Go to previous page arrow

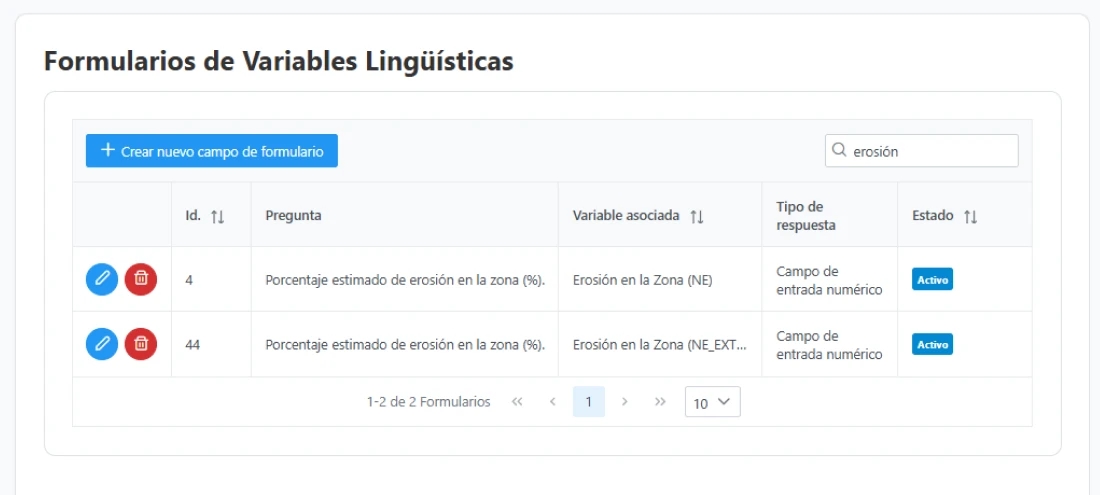click(x=553, y=402)
